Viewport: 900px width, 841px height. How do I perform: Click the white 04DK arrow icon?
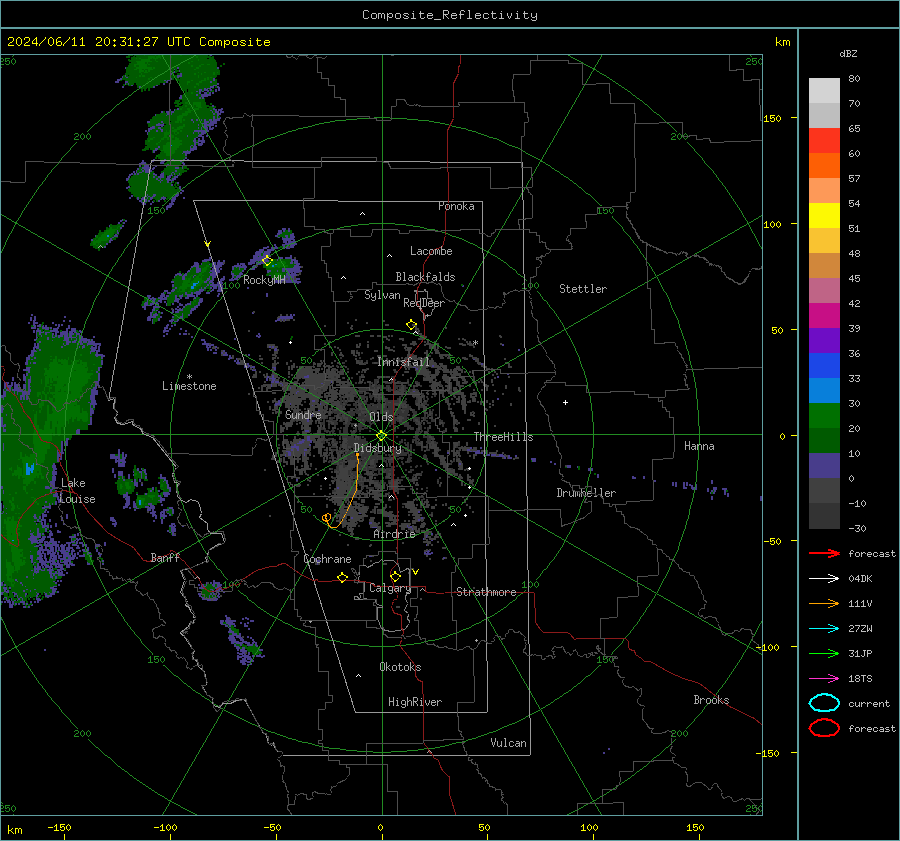click(824, 579)
